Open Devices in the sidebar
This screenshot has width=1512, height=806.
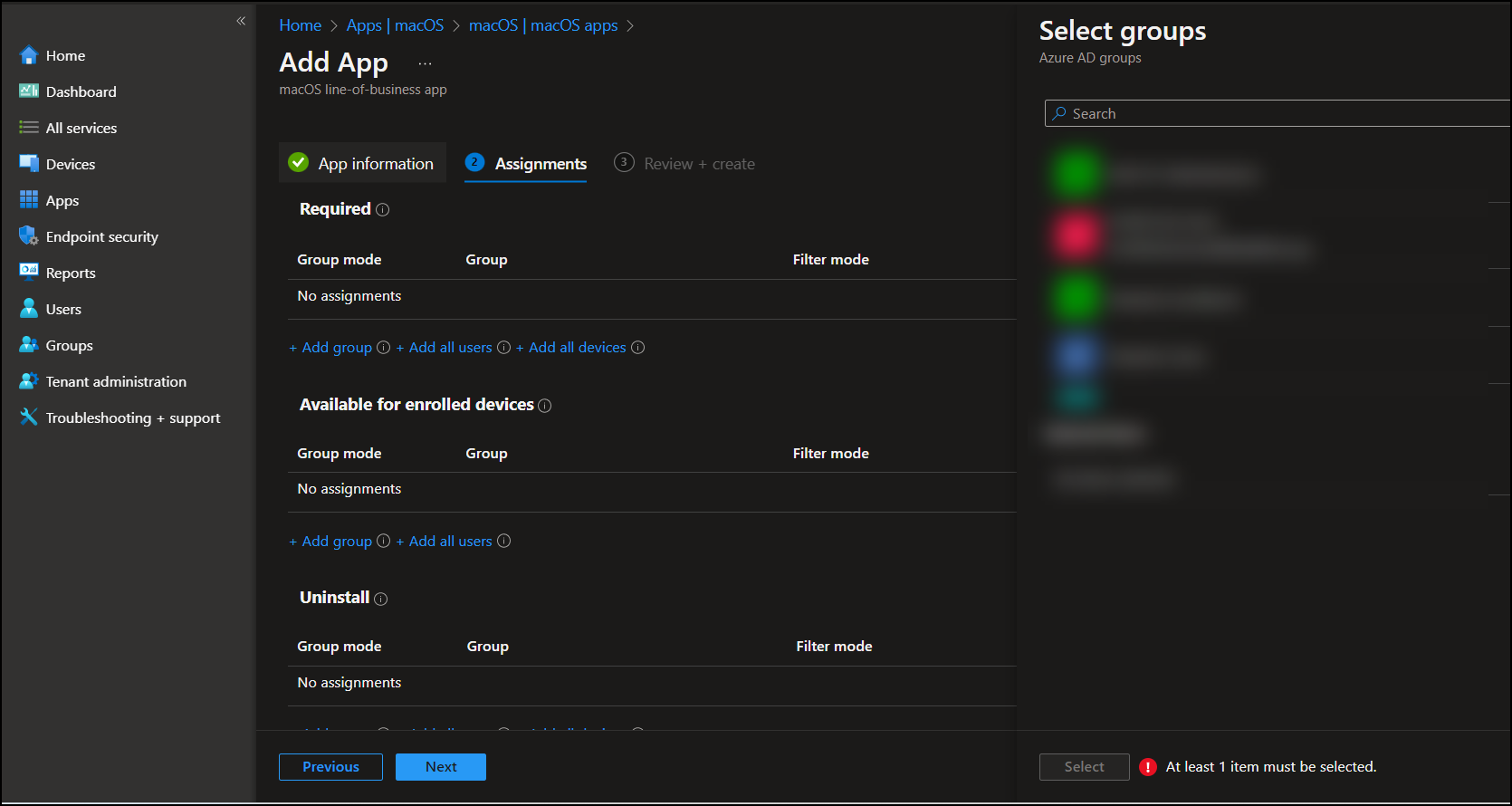[x=71, y=164]
